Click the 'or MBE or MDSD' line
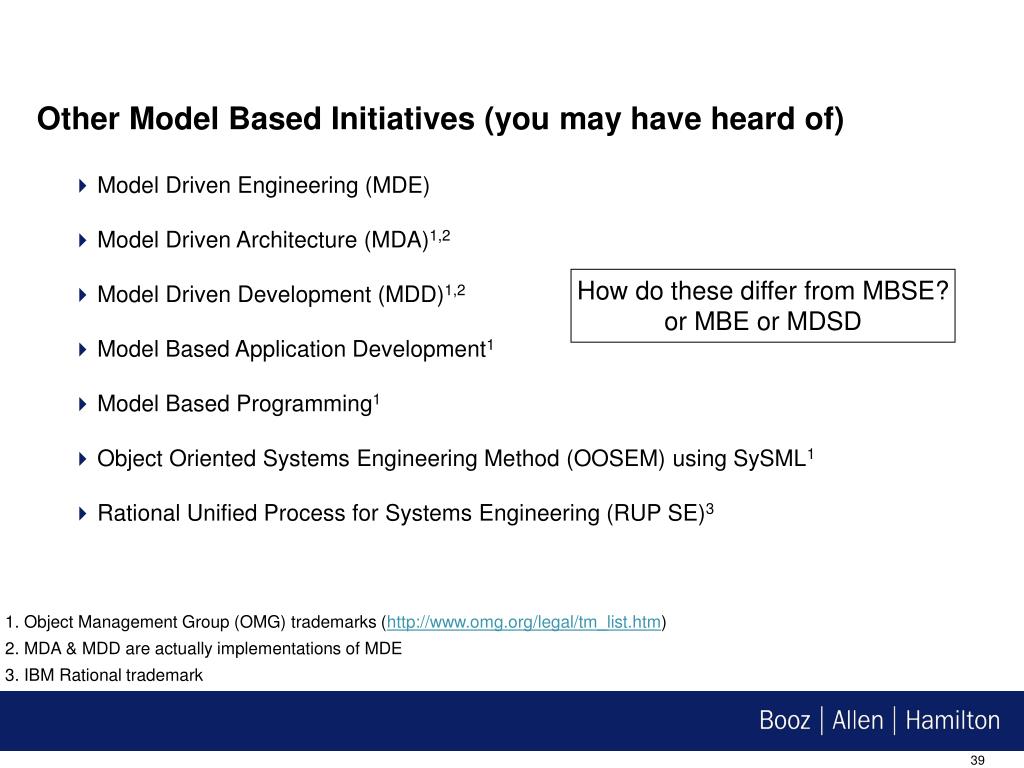The height and width of the screenshot is (768, 1024). [x=762, y=322]
